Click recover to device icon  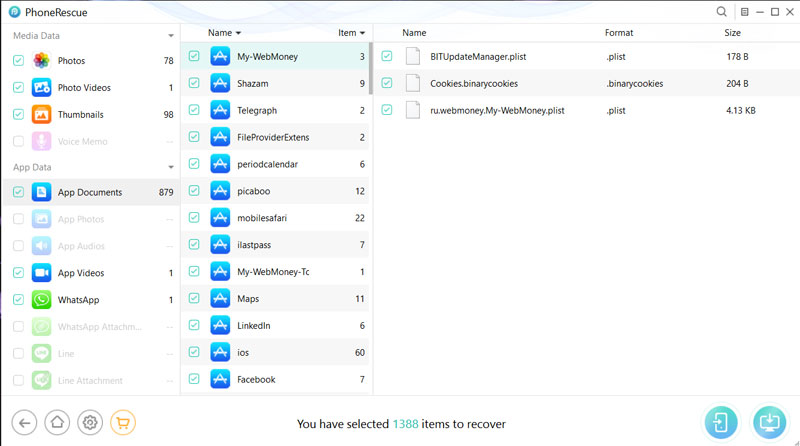[x=720, y=422]
